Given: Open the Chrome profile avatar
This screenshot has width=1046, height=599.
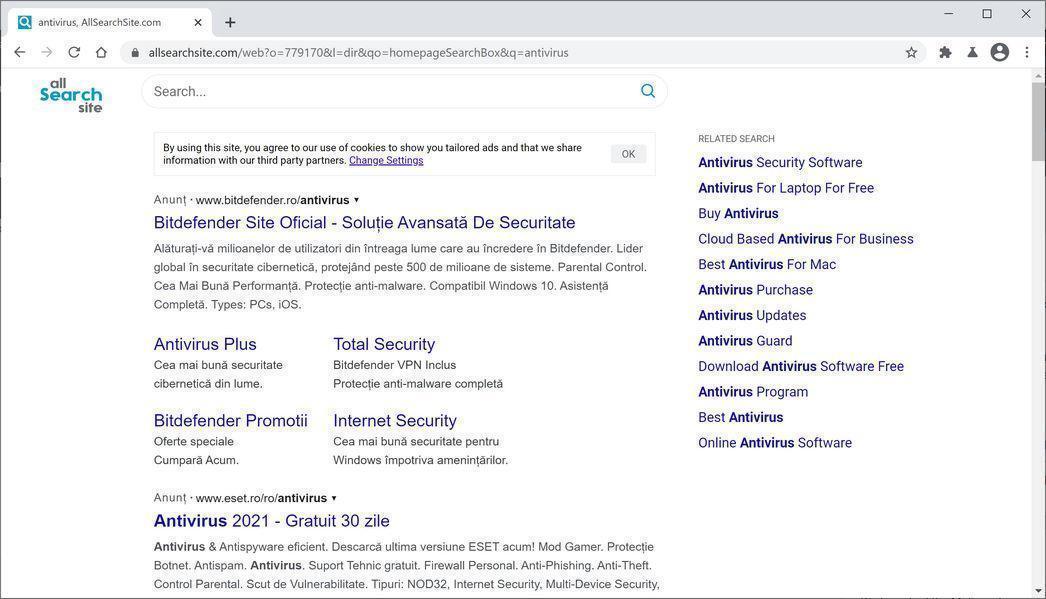Looking at the screenshot, I should click(x=999, y=53).
